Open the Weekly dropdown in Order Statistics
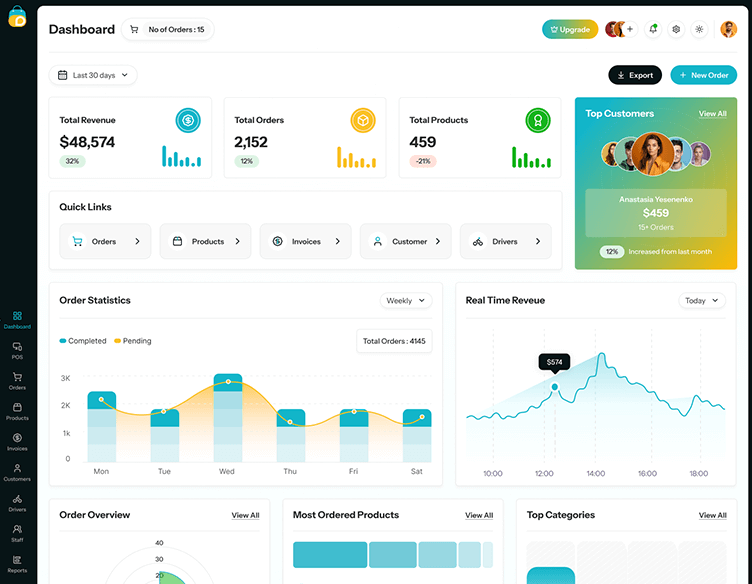This screenshot has width=752, height=584. (406, 301)
